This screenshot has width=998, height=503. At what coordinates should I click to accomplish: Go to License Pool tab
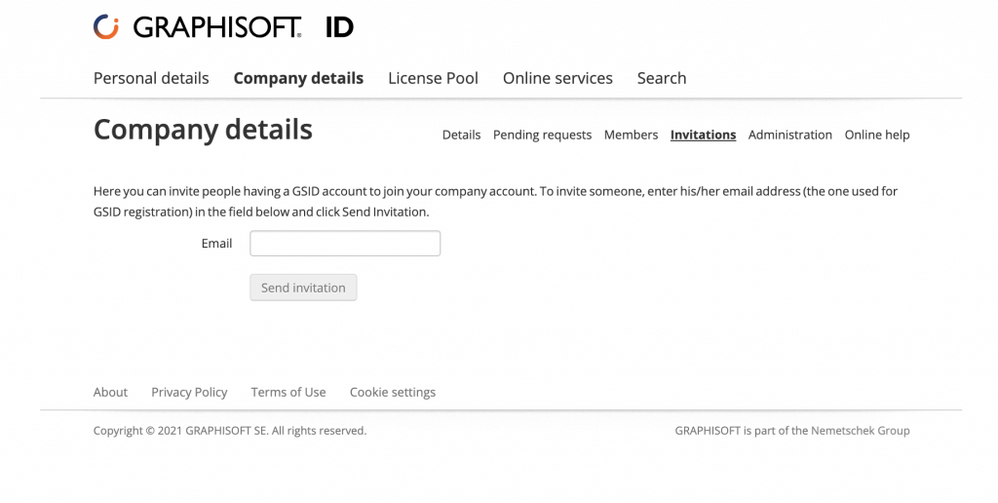click(433, 78)
